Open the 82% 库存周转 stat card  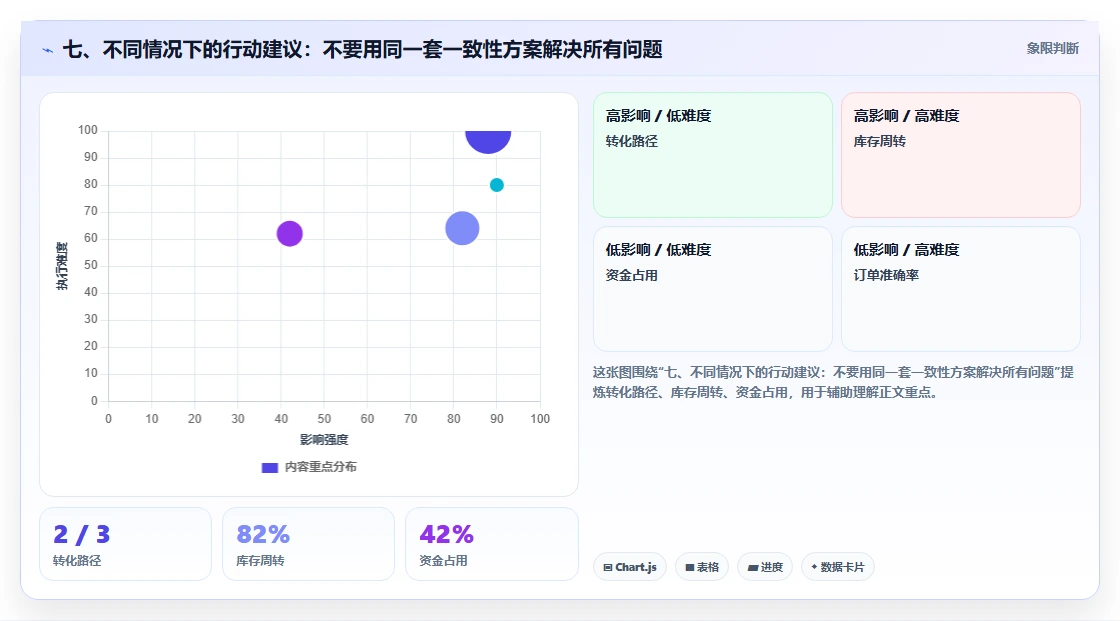coord(309,544)
